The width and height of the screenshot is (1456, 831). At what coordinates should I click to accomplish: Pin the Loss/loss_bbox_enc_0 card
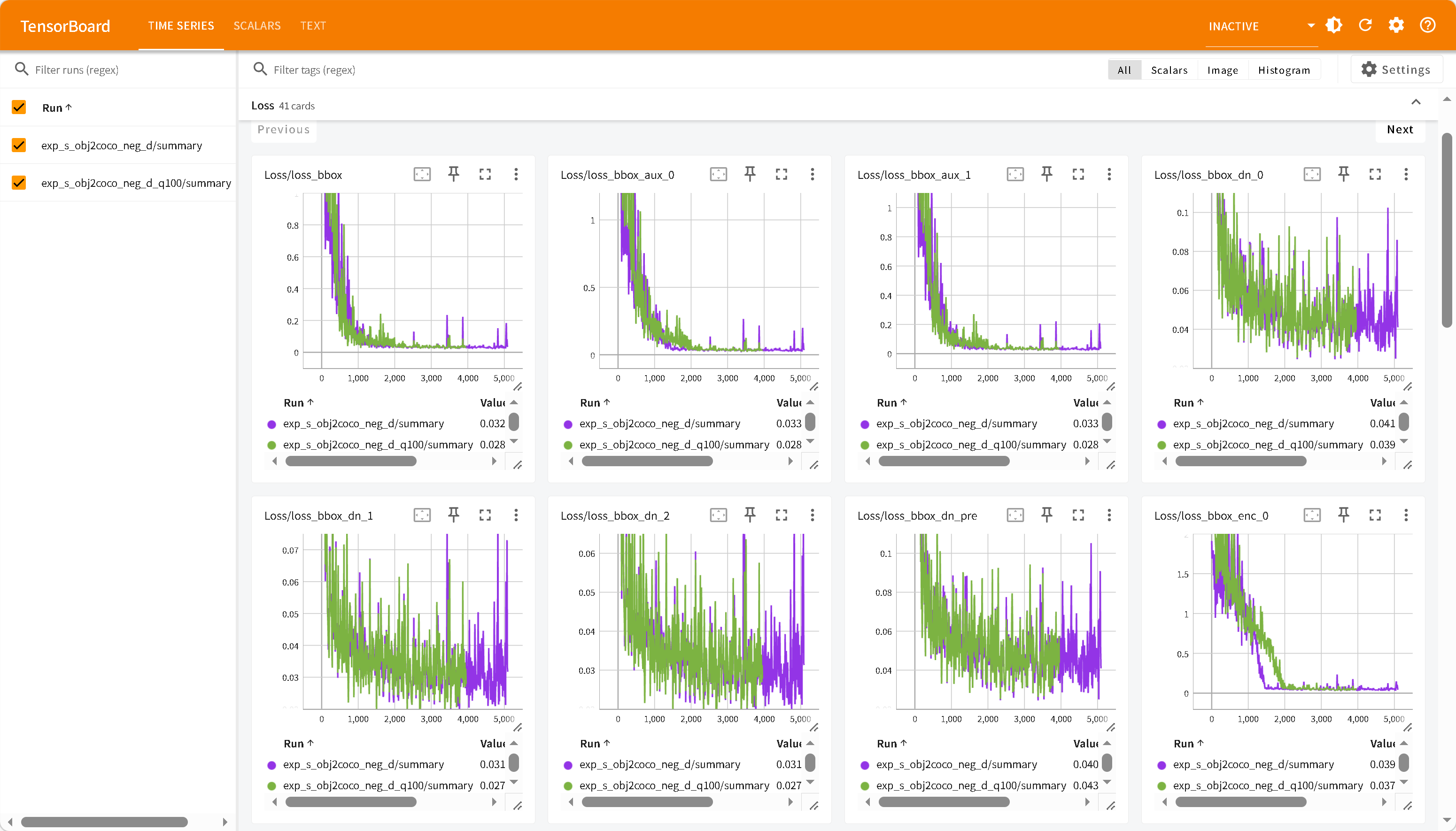(x=1344, y=515)
